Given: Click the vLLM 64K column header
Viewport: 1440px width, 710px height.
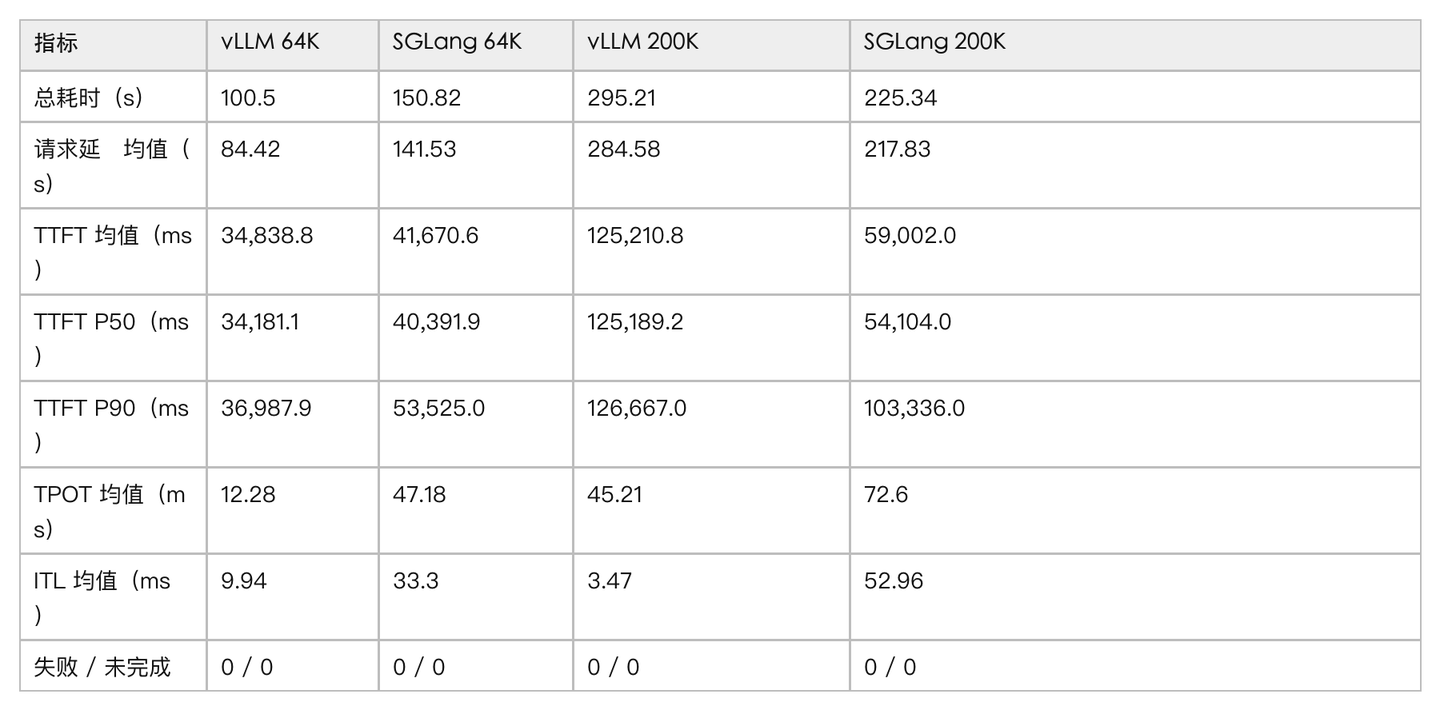Looking at the screenshot, I should [x=292, y=45].
